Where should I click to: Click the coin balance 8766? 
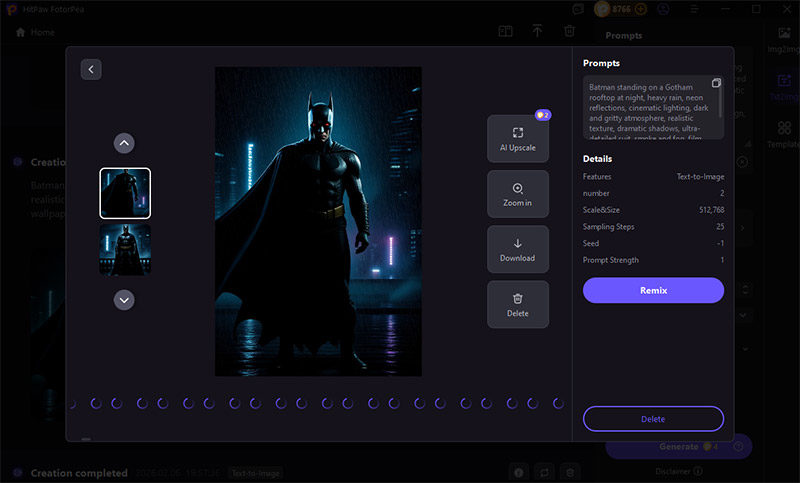point(621,9)
